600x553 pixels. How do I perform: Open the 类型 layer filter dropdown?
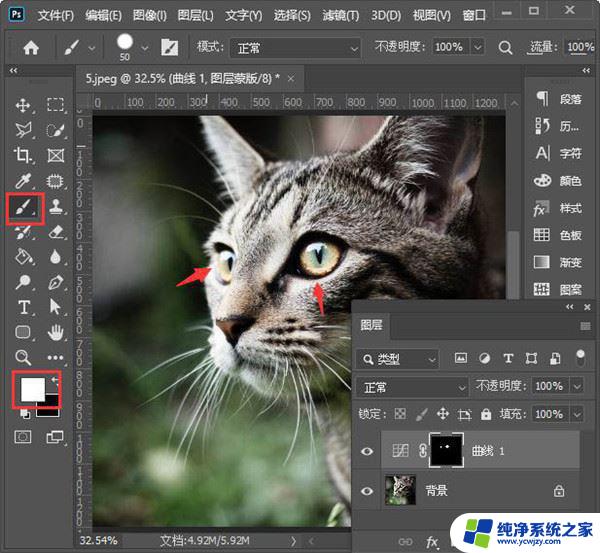click(x=400, y=358)
